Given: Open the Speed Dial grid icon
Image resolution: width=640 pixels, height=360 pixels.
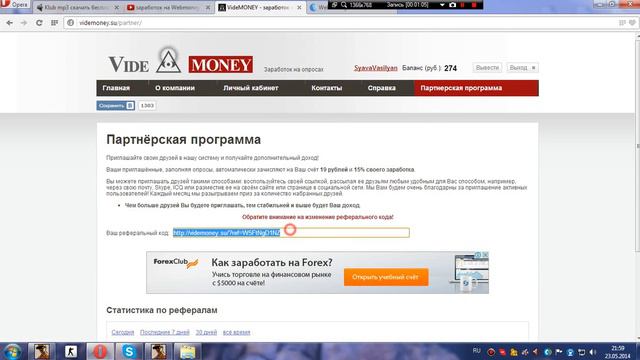Looking at the screenshot, I should pos(54,23).
